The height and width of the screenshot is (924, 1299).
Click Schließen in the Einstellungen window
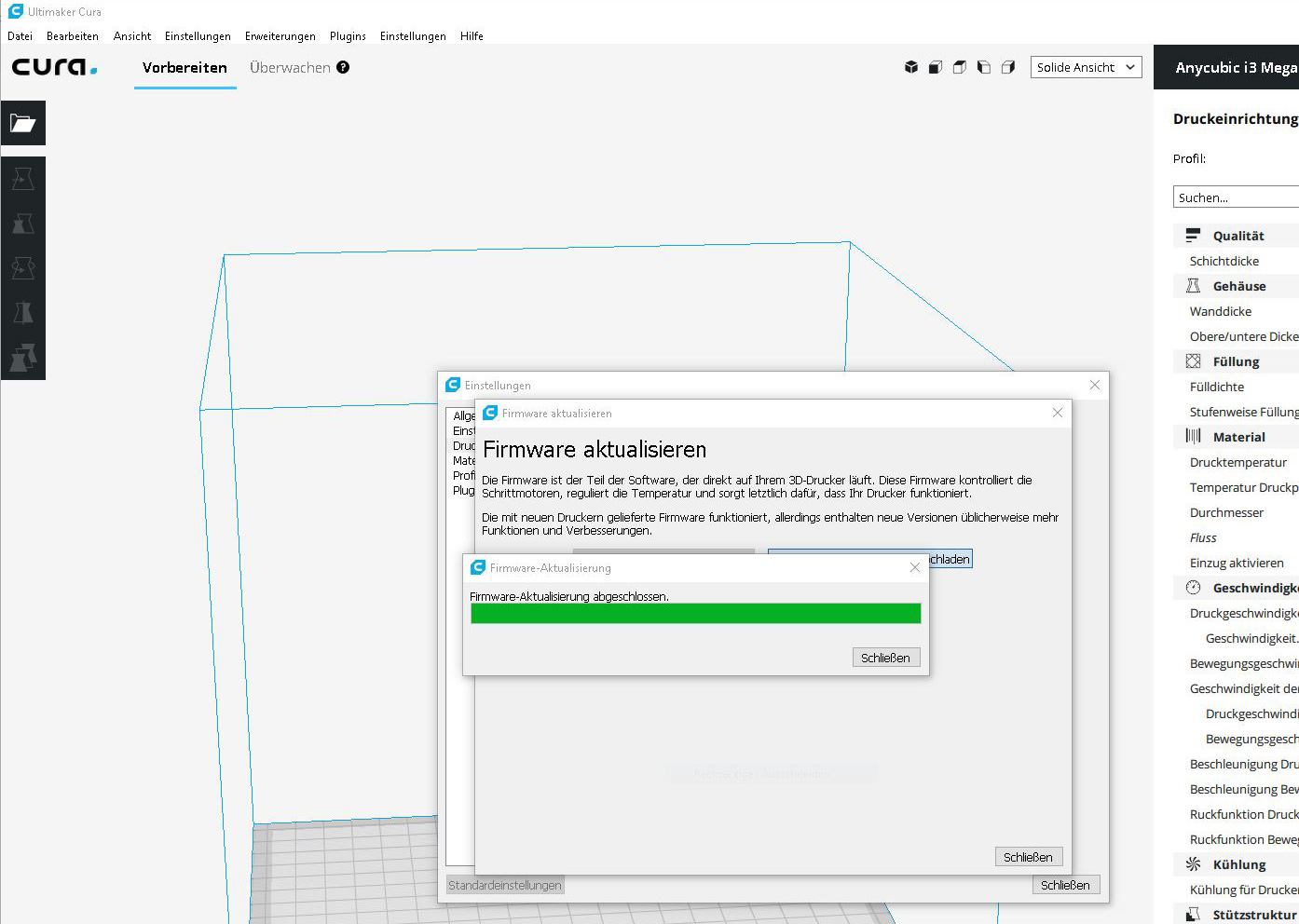(x=1066, y=885)
